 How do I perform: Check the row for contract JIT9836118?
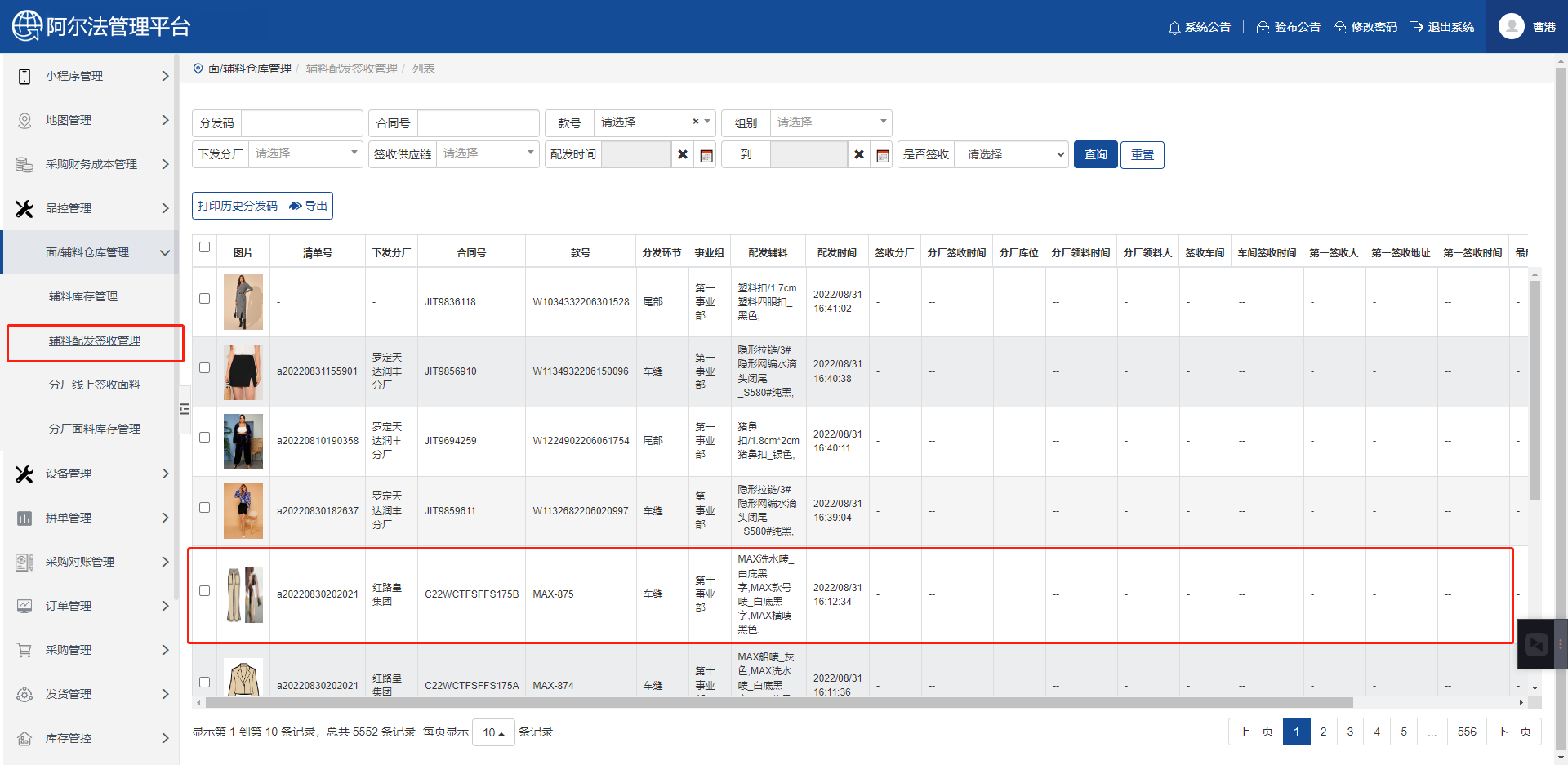point(205,299)
